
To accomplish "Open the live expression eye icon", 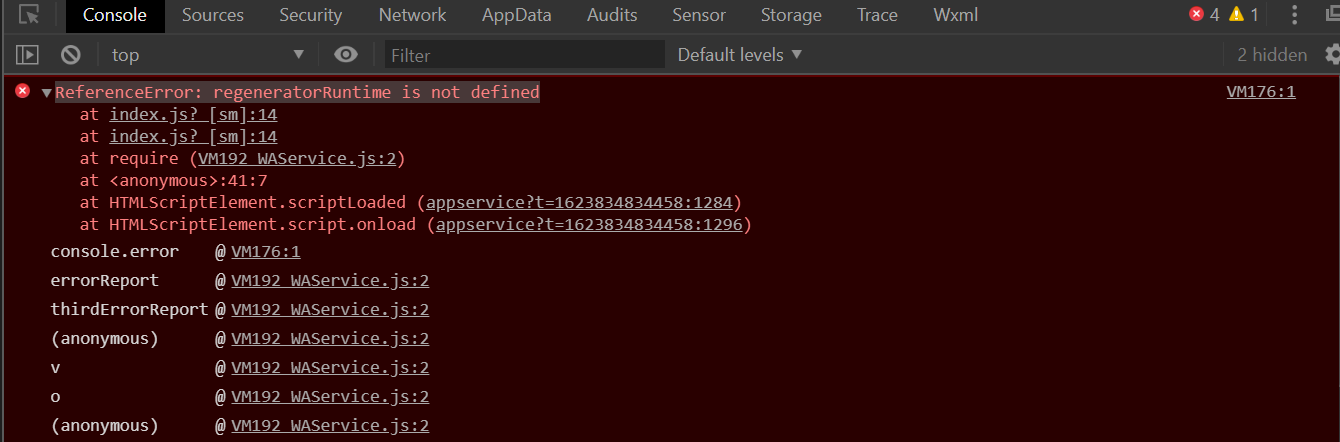I will (346, 55).
